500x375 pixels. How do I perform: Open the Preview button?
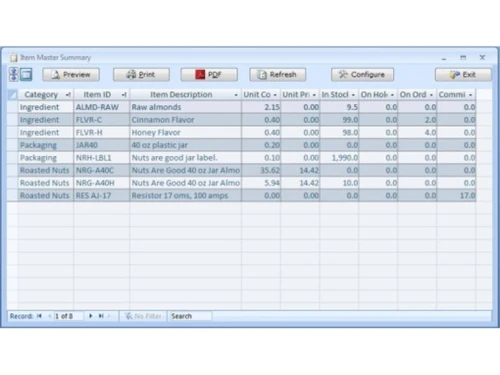pos(71,75)
